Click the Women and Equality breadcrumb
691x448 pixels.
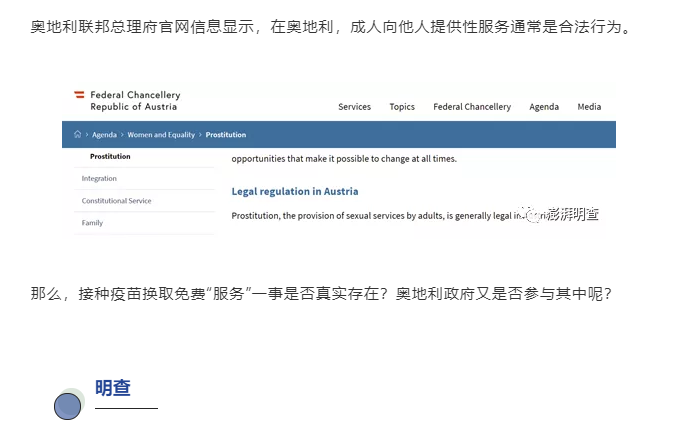161,135
